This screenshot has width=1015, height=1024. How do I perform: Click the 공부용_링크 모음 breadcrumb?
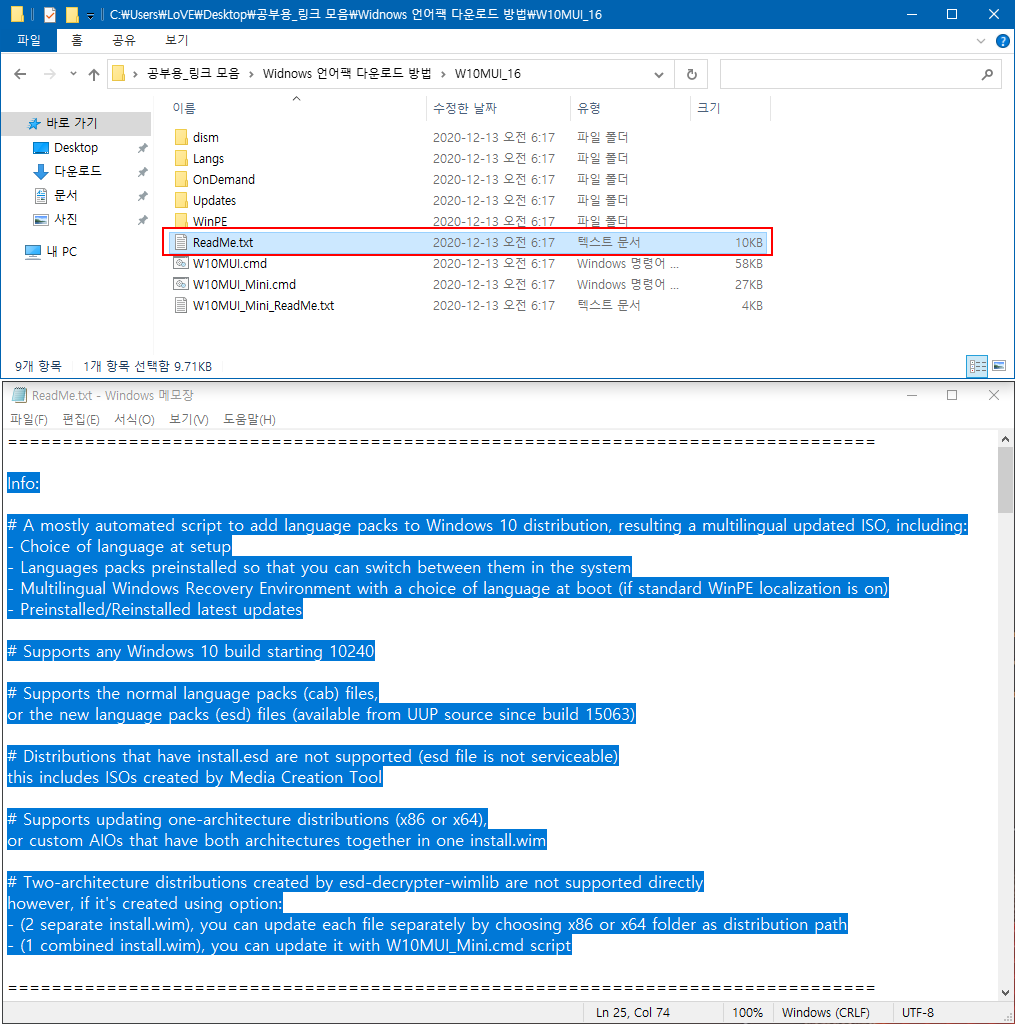[x=193, y=74]
